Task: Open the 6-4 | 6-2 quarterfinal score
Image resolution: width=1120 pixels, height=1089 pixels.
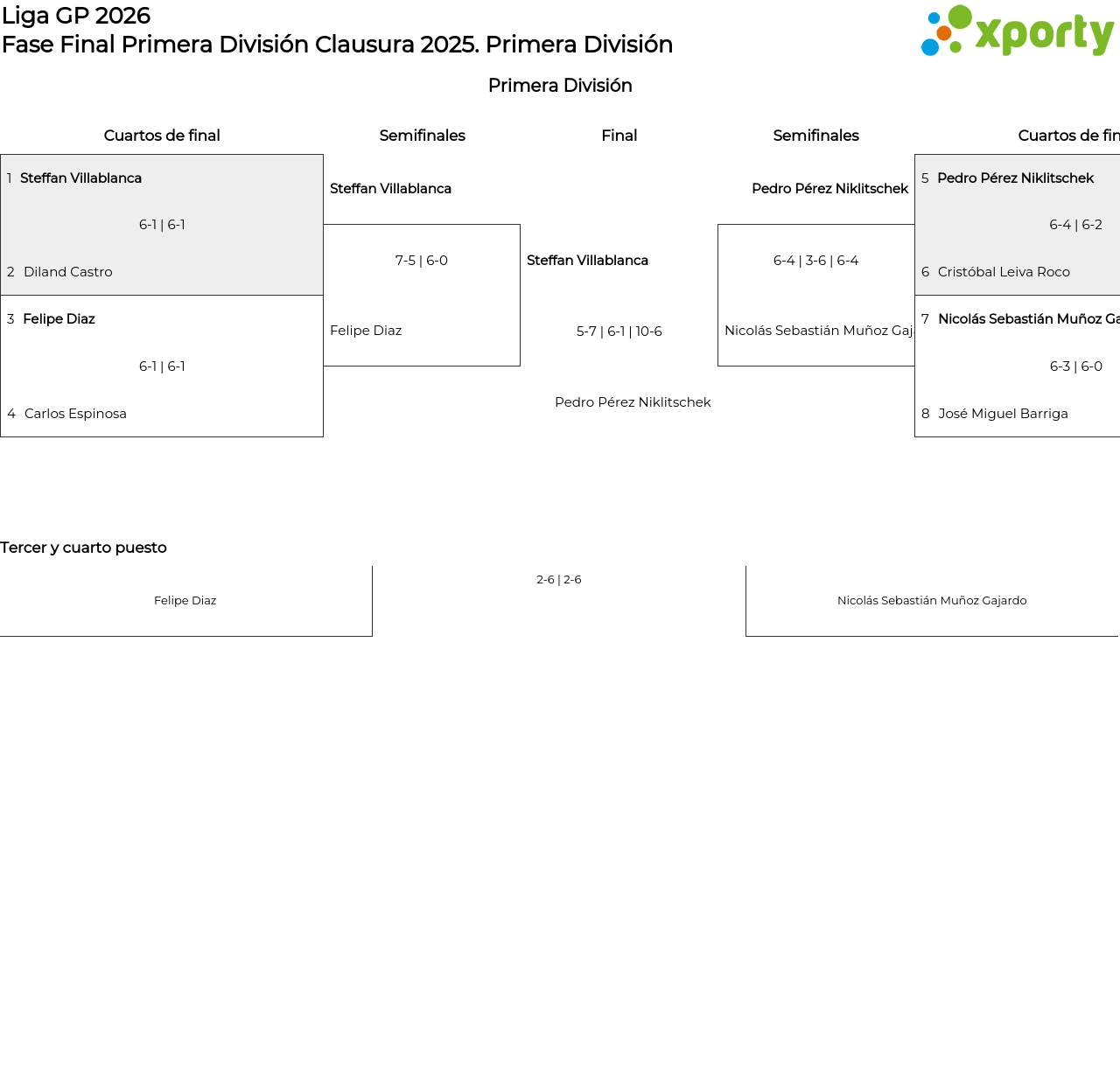Action: [1075, 225]
